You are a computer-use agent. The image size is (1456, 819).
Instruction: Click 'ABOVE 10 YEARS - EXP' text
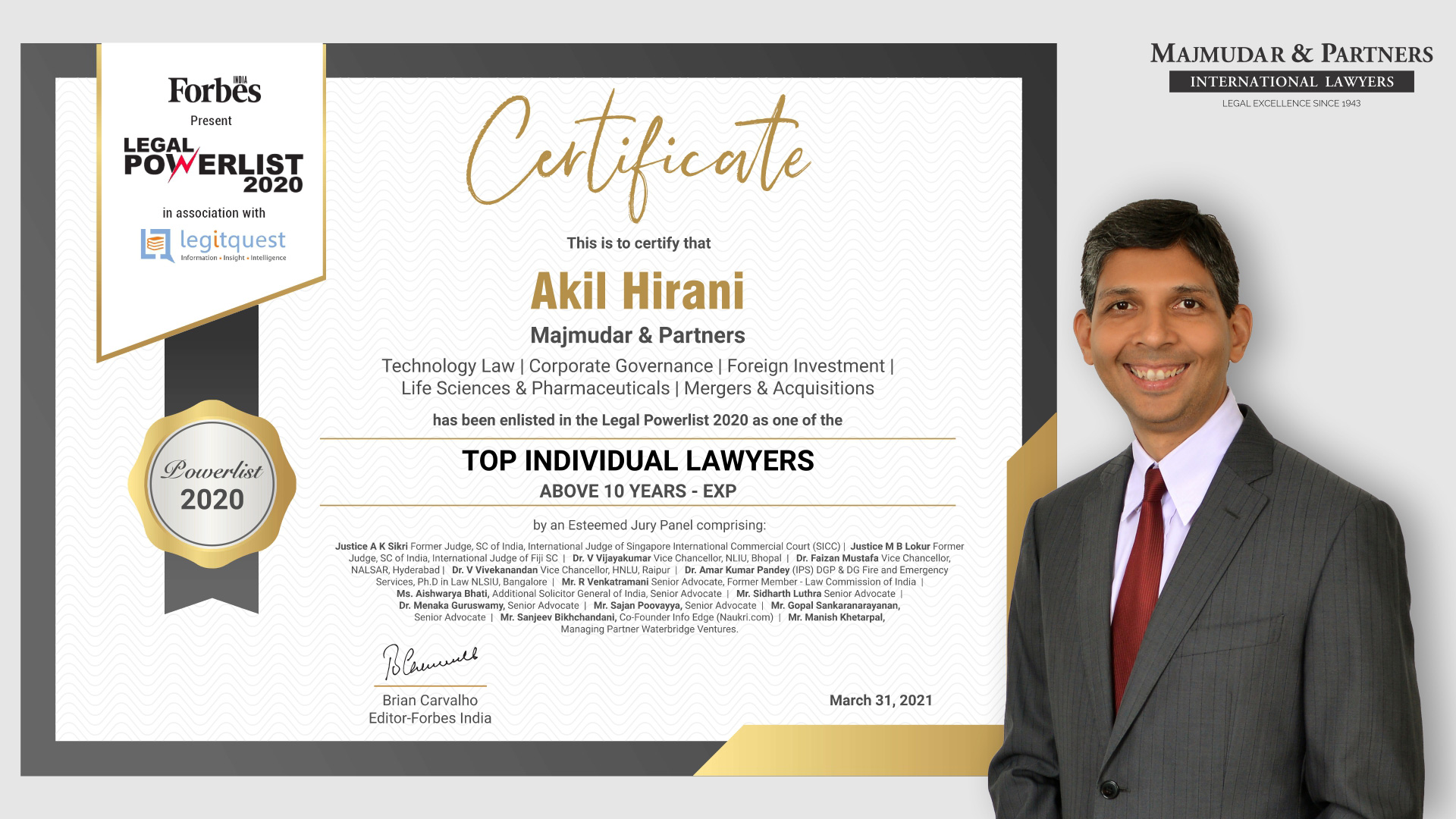tap(638, 491)
